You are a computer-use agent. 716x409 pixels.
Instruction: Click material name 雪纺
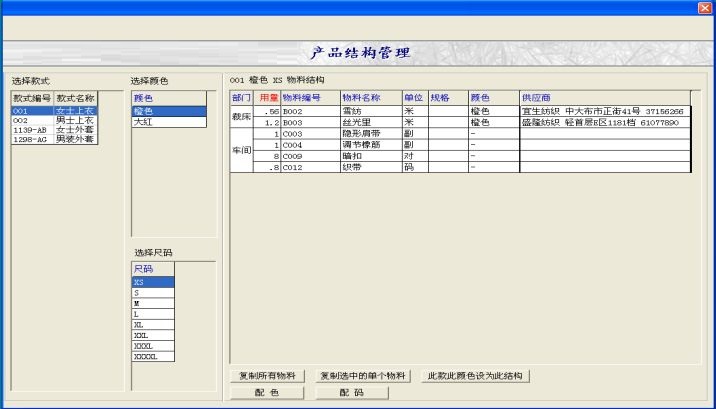[371, 111]
